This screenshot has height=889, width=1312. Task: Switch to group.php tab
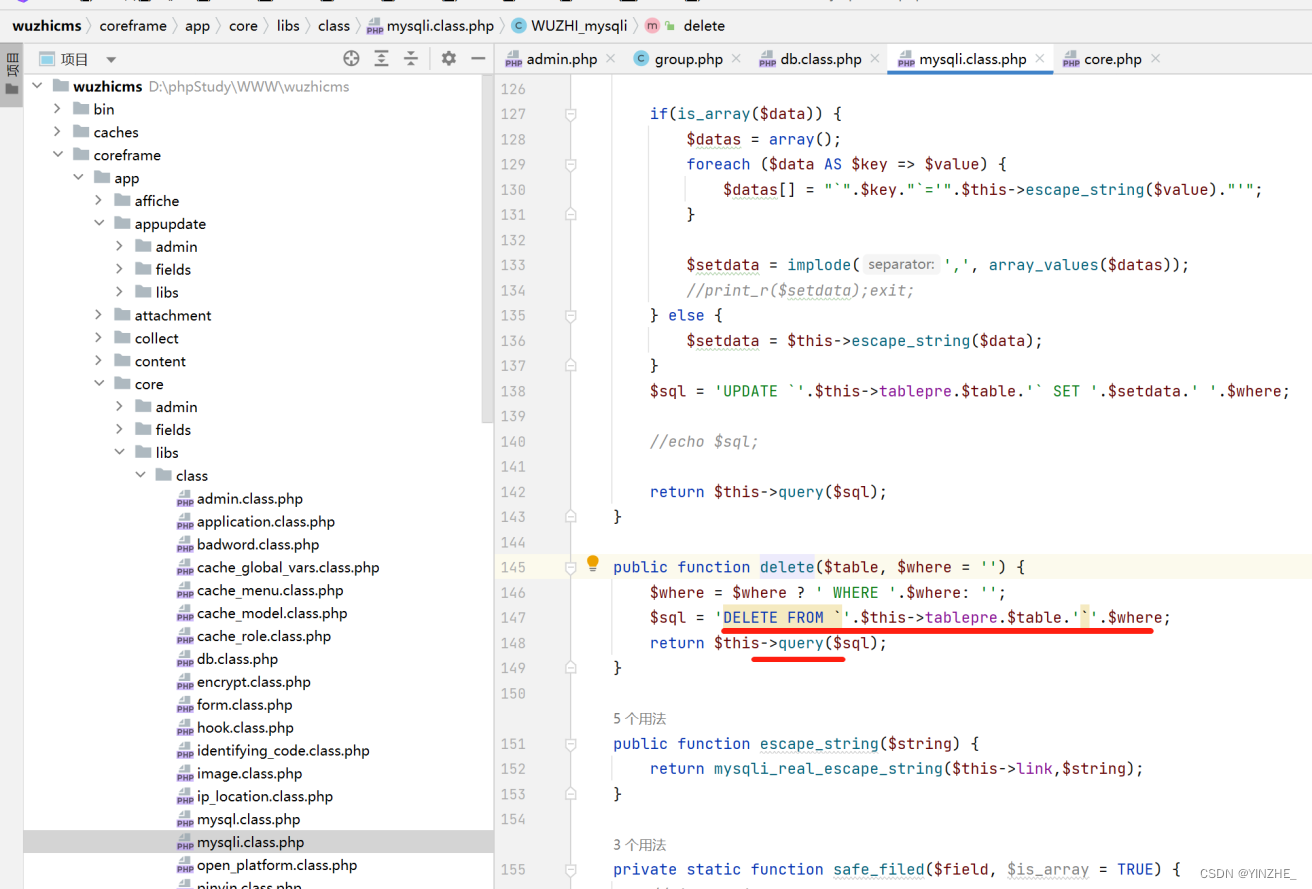pyautogui.click(x=689, y=59)
